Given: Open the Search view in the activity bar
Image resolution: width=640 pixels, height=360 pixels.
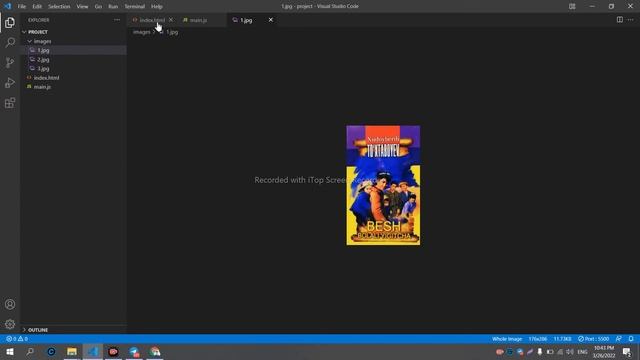Looking at the screenshot, I should point(10,42).
